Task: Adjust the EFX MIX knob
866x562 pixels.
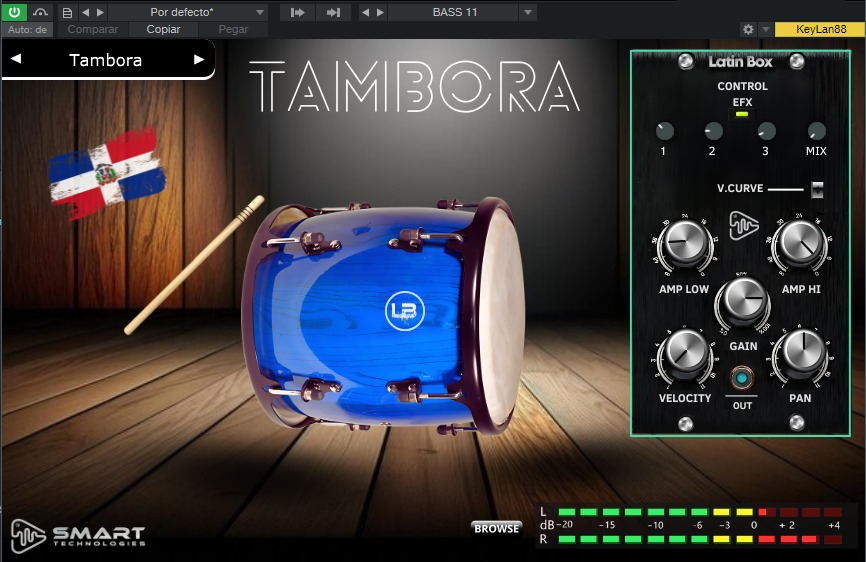Action: (816, 131)
